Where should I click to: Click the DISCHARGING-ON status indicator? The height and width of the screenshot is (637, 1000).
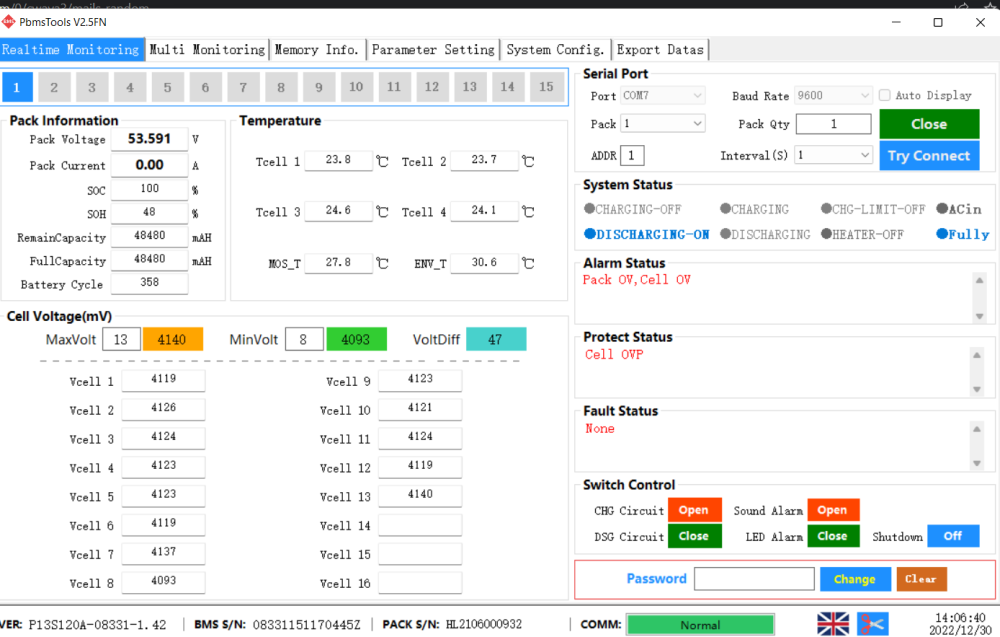point(647,235)
